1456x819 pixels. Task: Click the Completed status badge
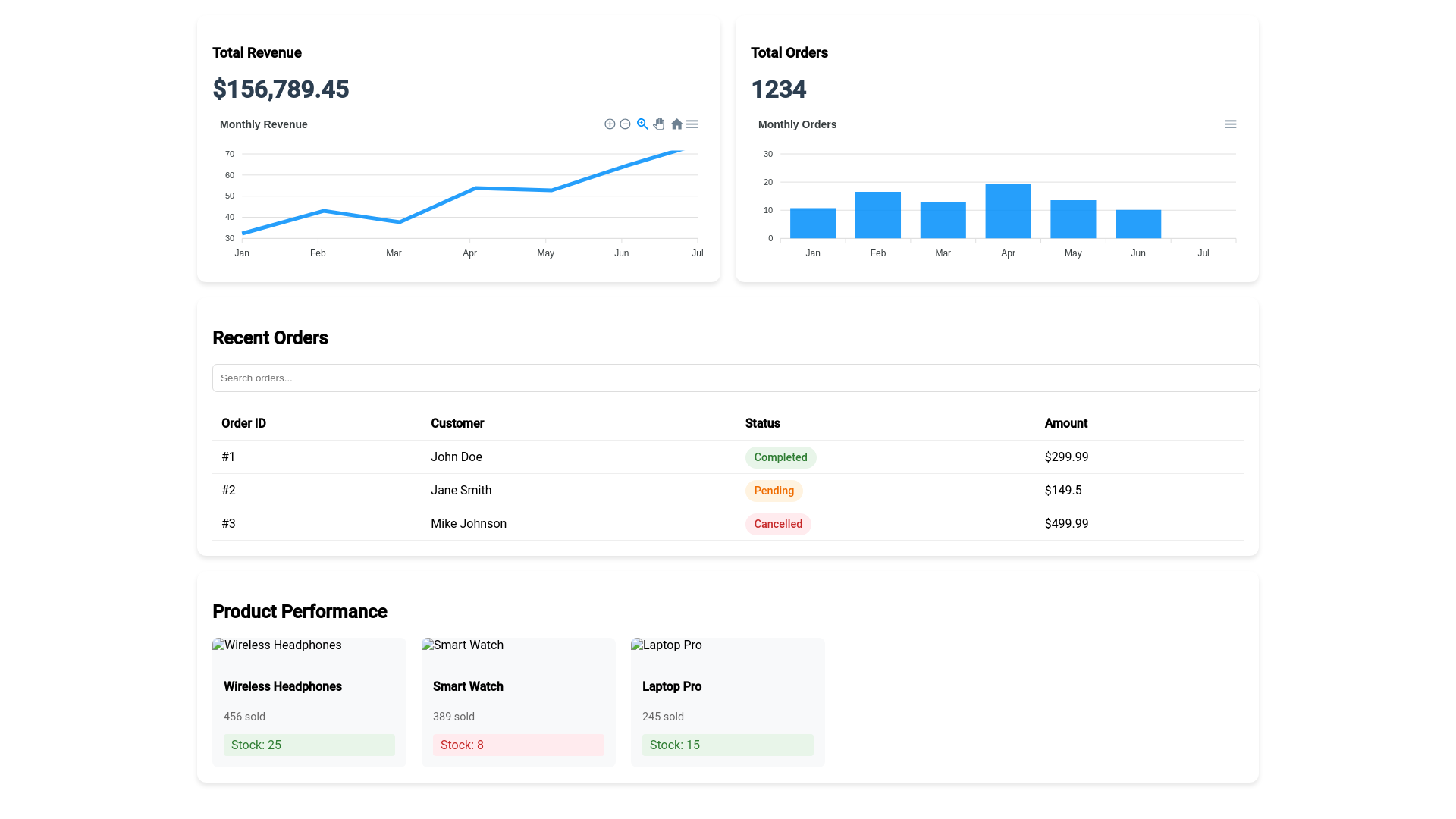780,457
